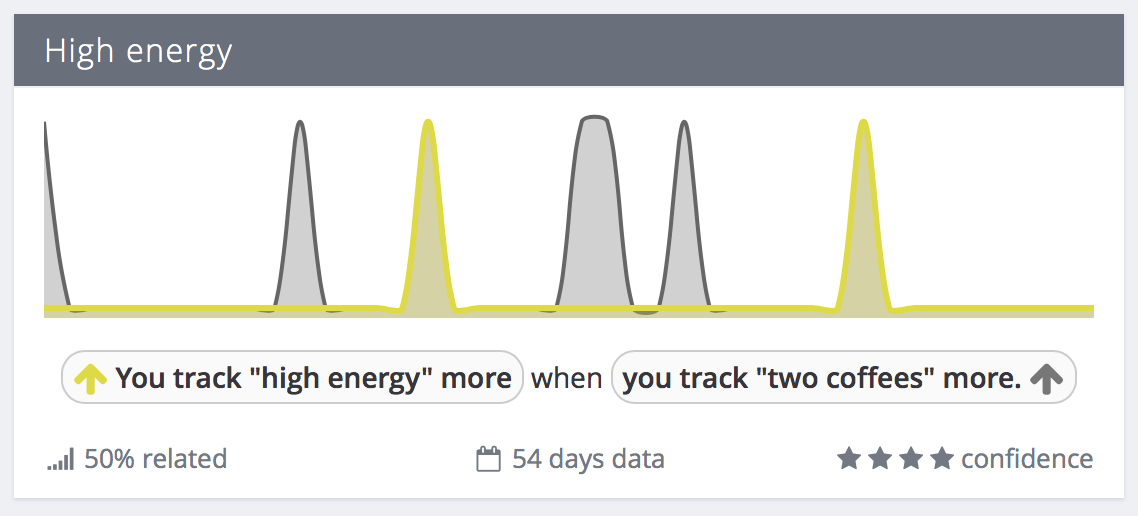The width and height of the screenshot is (1138, 516).
Task: Click the signal bars icon
Action: coord(61,460)
